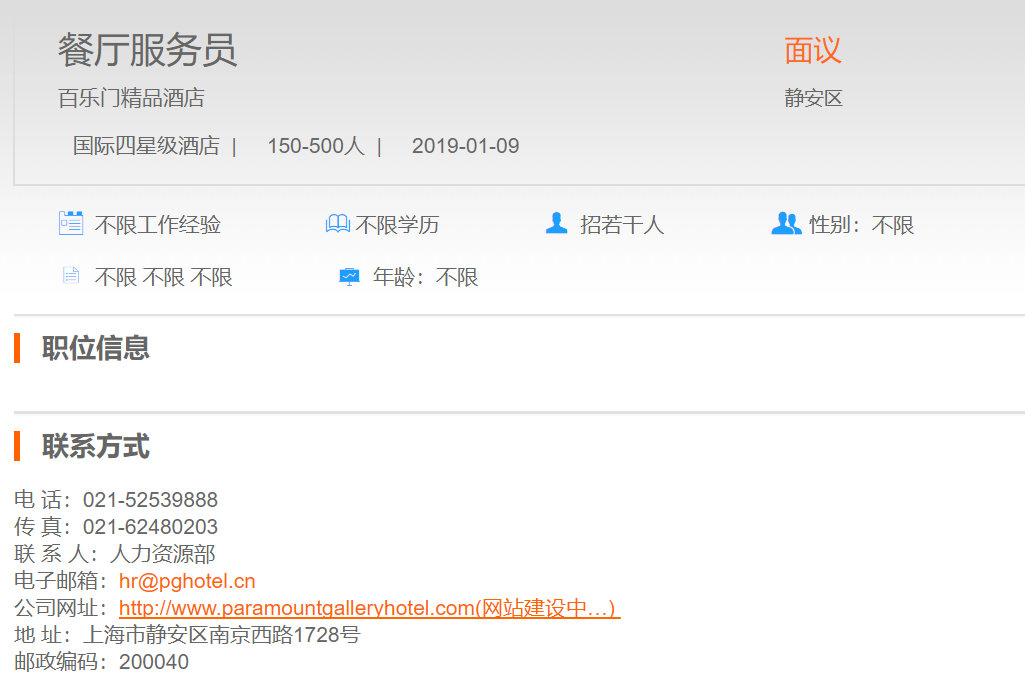Click the orange 面议 salary text
1025x688 pixels.
click(x=812, y=50)
